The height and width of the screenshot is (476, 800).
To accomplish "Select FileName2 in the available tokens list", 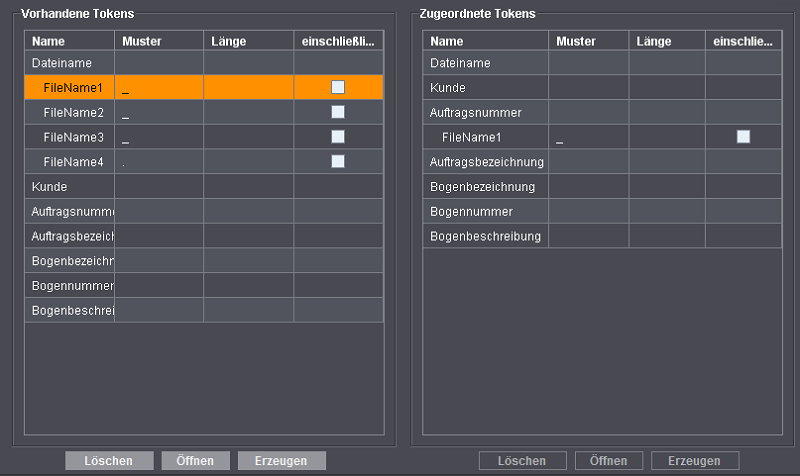I will tap(73, 113).
